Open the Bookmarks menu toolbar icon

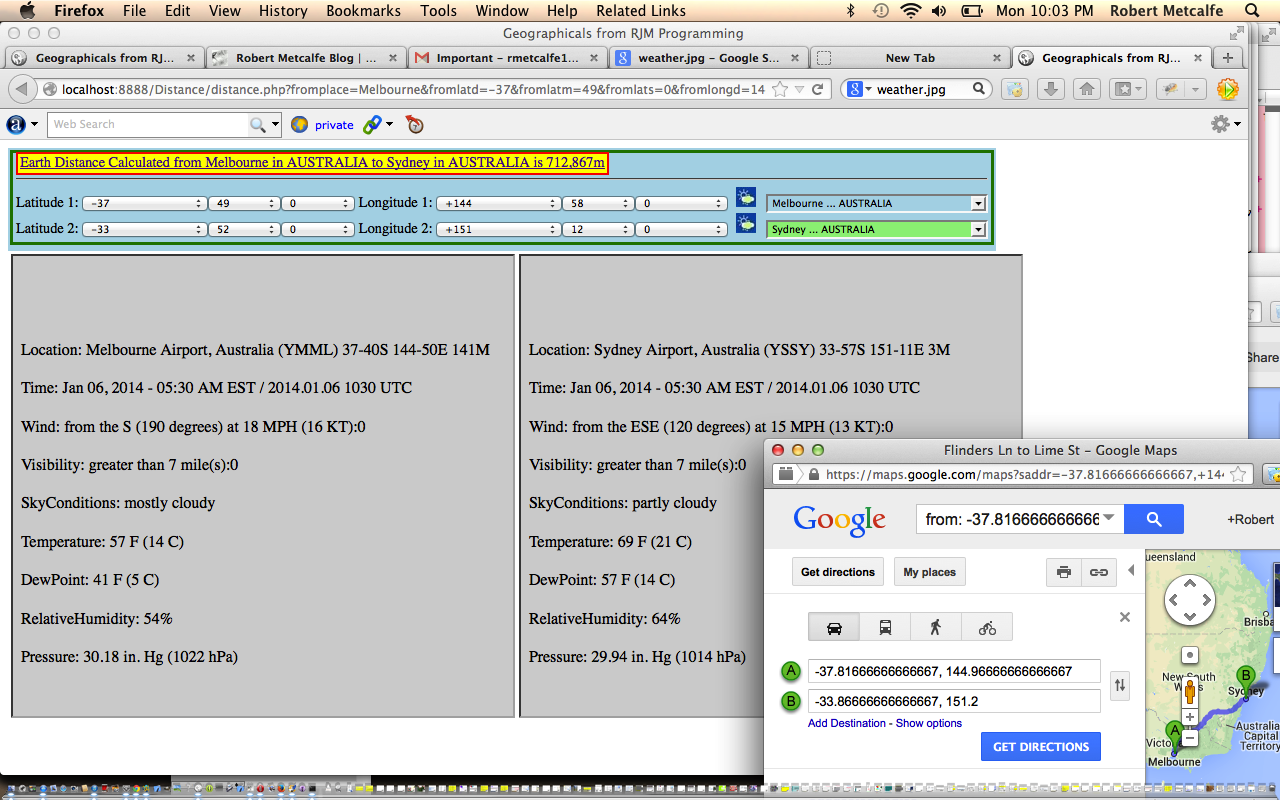pyautogui.click(x=1128, y=89)
